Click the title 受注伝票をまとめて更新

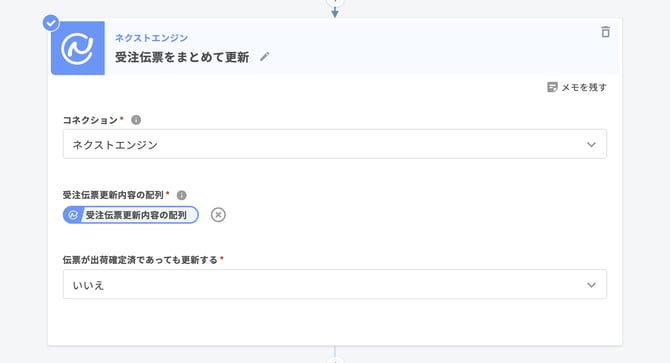[x=182, y=57]
